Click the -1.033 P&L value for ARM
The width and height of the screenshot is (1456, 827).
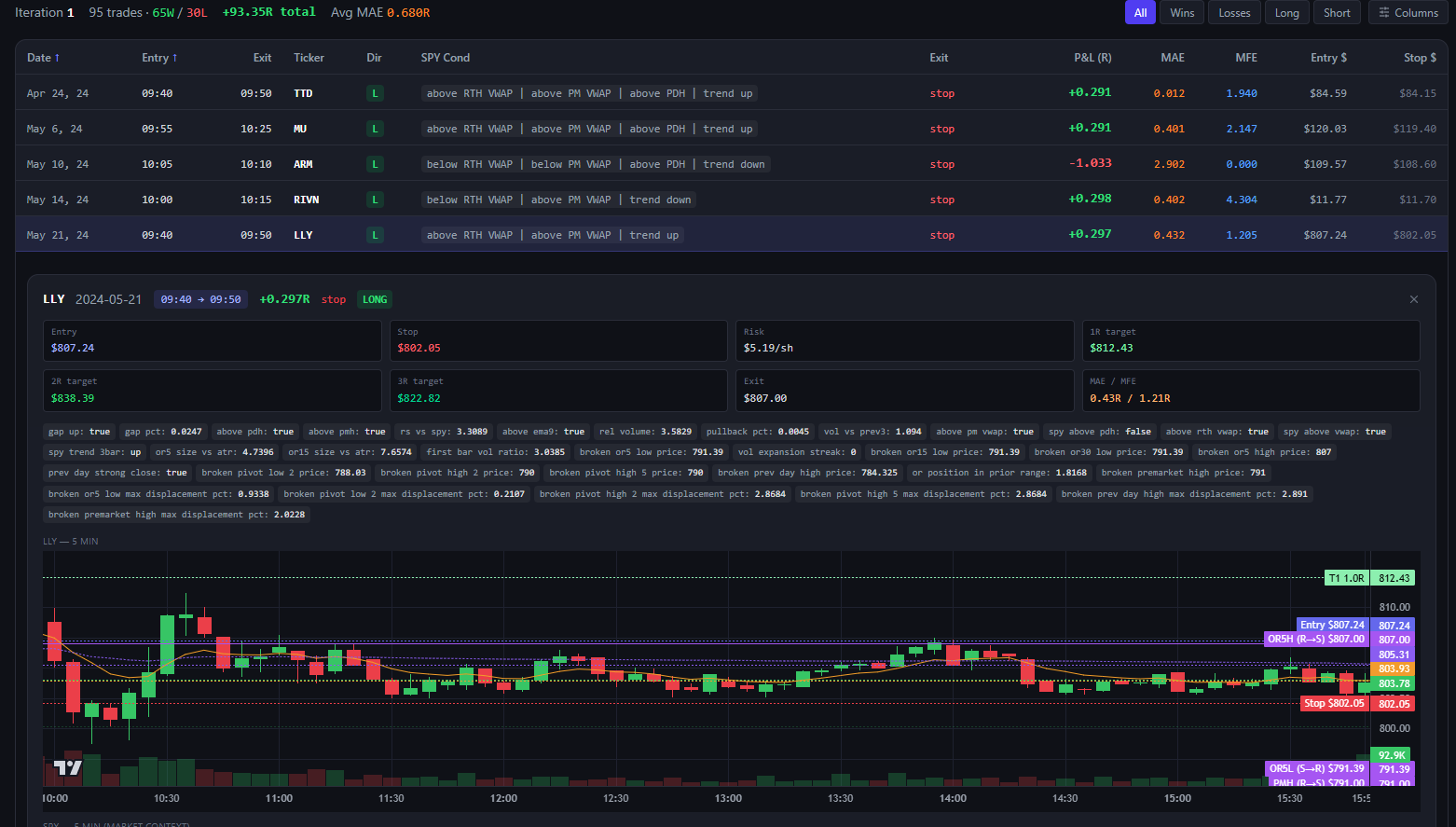point(1090,163)
